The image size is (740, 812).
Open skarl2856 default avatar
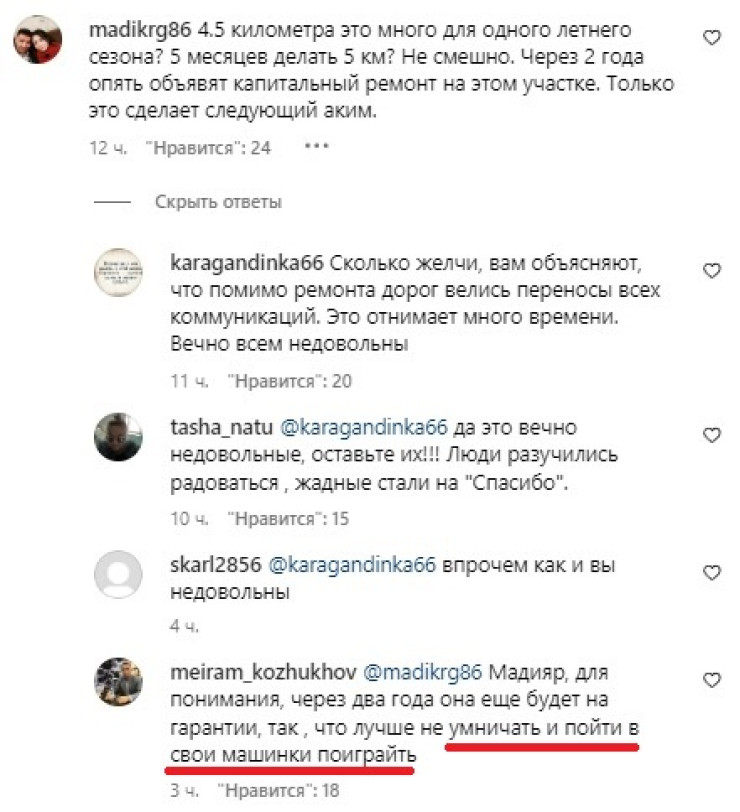118,574
